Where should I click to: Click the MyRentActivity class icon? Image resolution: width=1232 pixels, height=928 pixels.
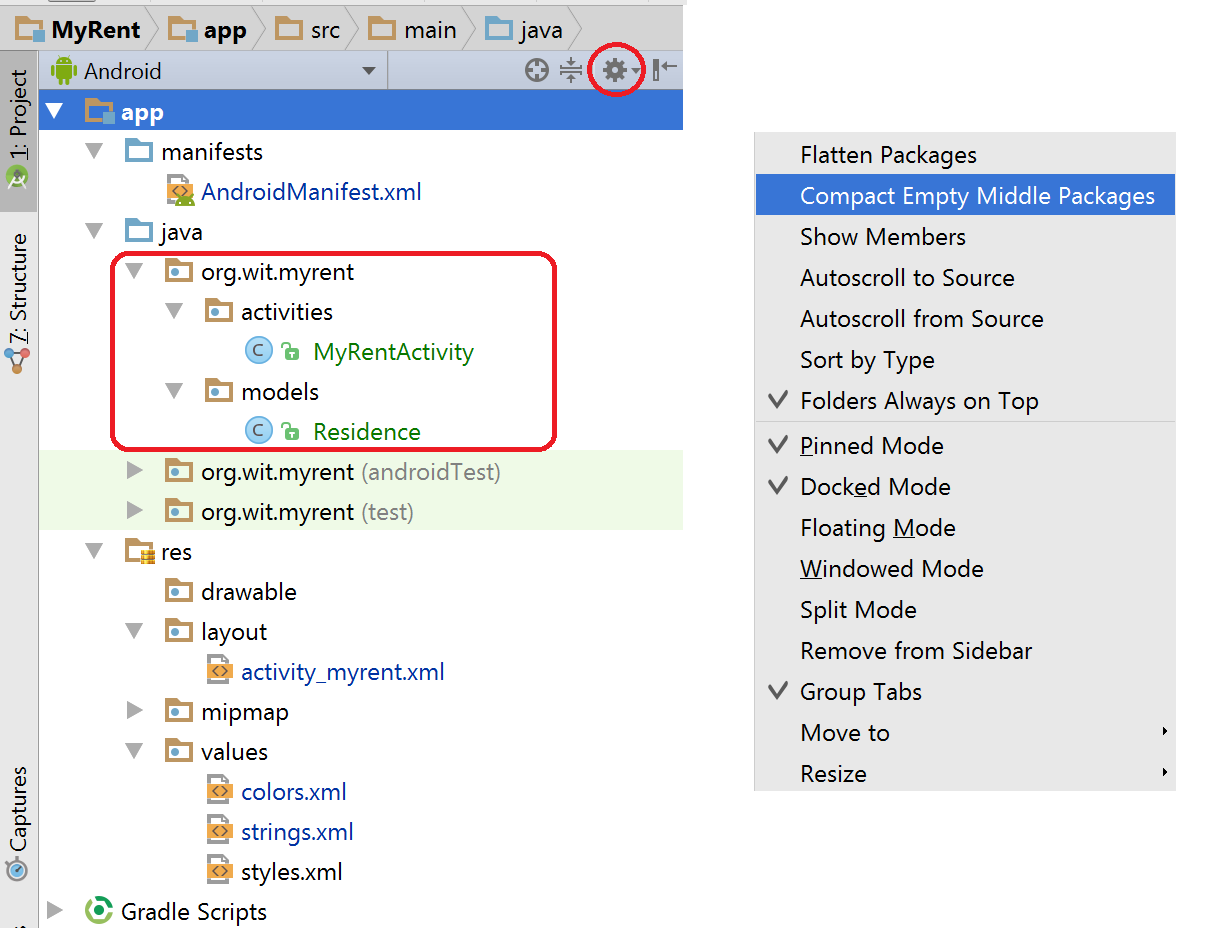258,350
